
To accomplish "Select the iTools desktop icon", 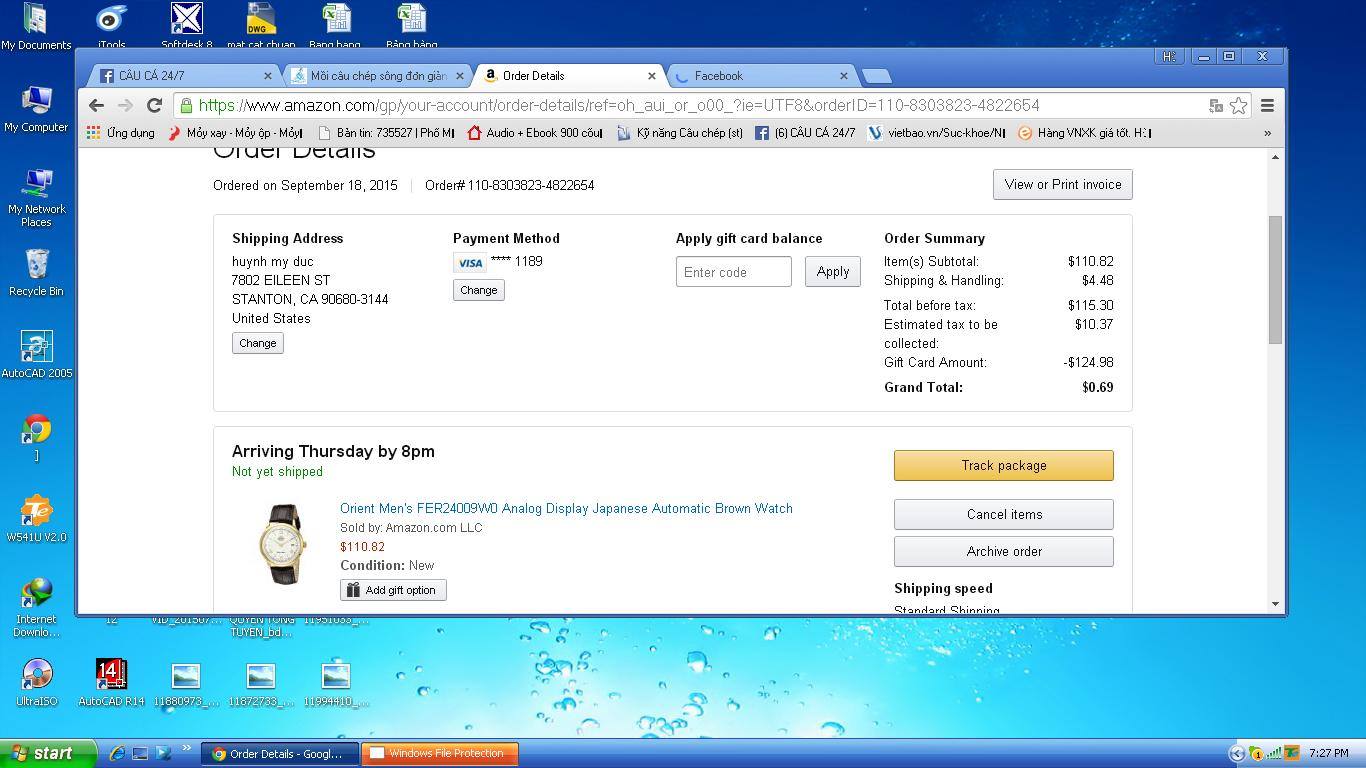I will click(111, 27).
